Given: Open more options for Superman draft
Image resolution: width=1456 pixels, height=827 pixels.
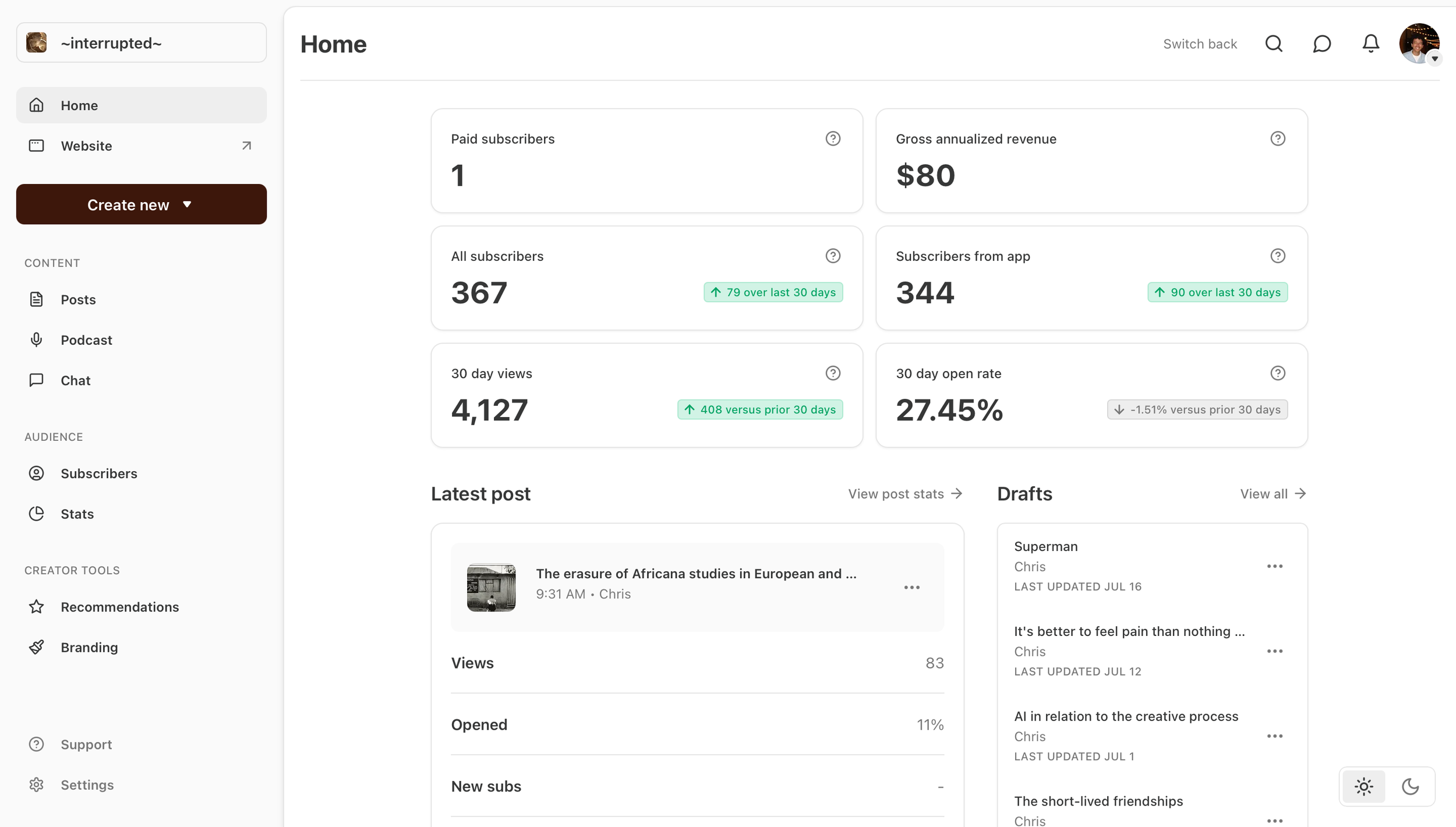Looking at the screenshot, I should pyautogui.click(x=1274, y=566).
